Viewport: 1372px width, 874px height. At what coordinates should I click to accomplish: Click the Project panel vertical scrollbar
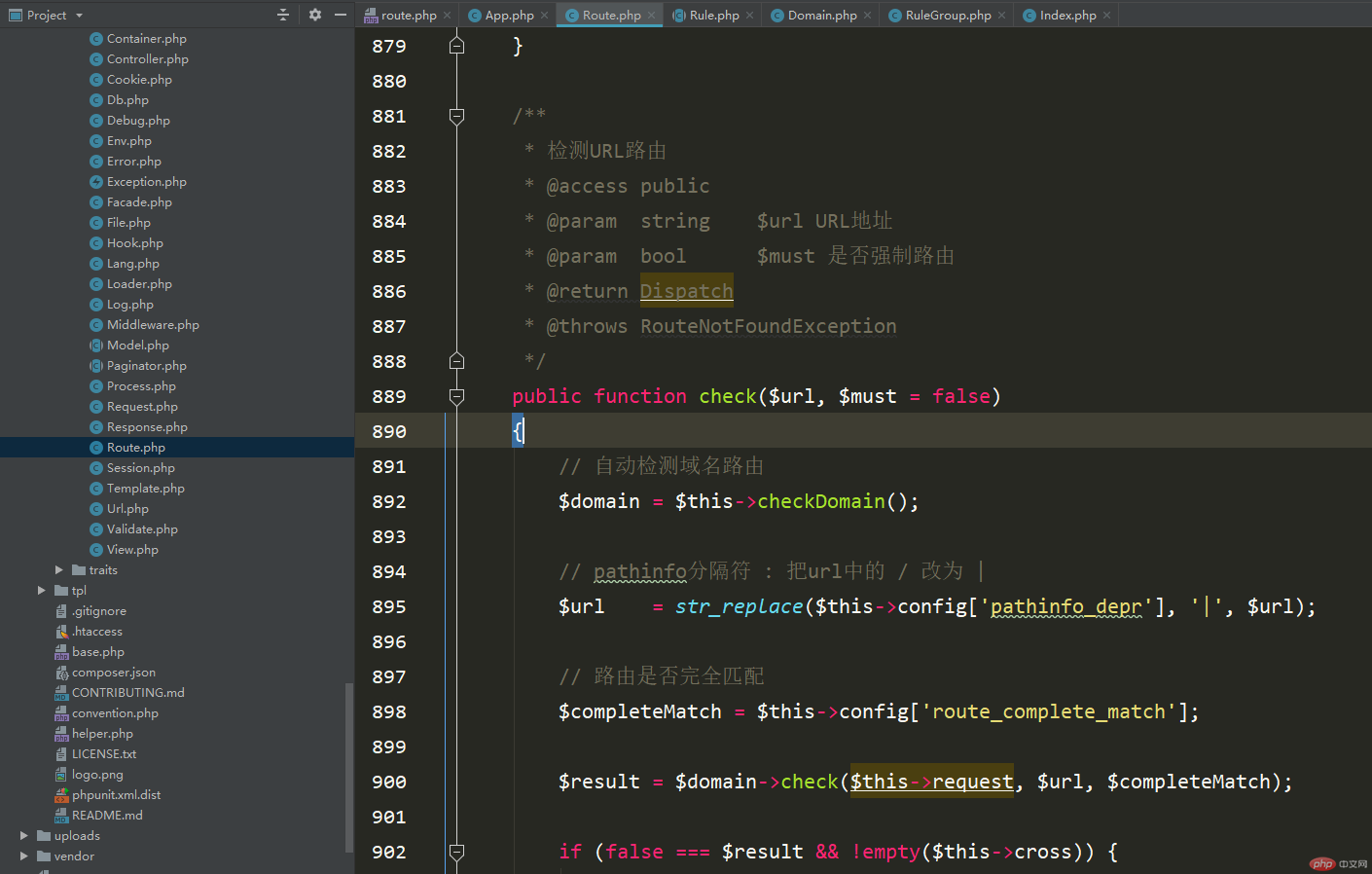pos(349,767)
